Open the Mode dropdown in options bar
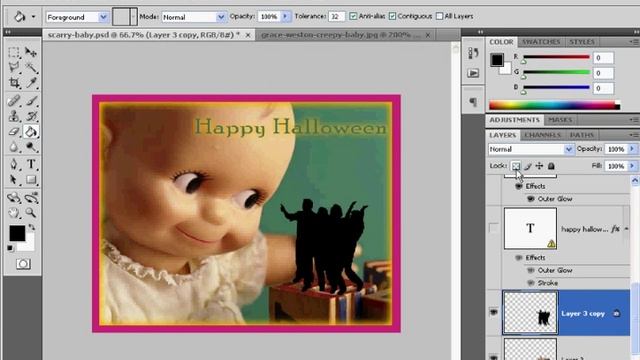This screenshot has height=360, width=640. 221,17
